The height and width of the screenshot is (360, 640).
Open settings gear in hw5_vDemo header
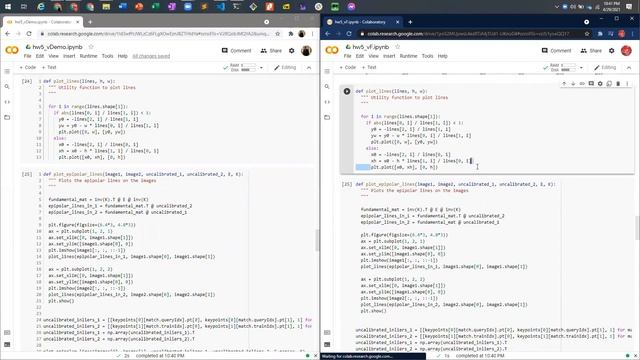coord(291,51)
